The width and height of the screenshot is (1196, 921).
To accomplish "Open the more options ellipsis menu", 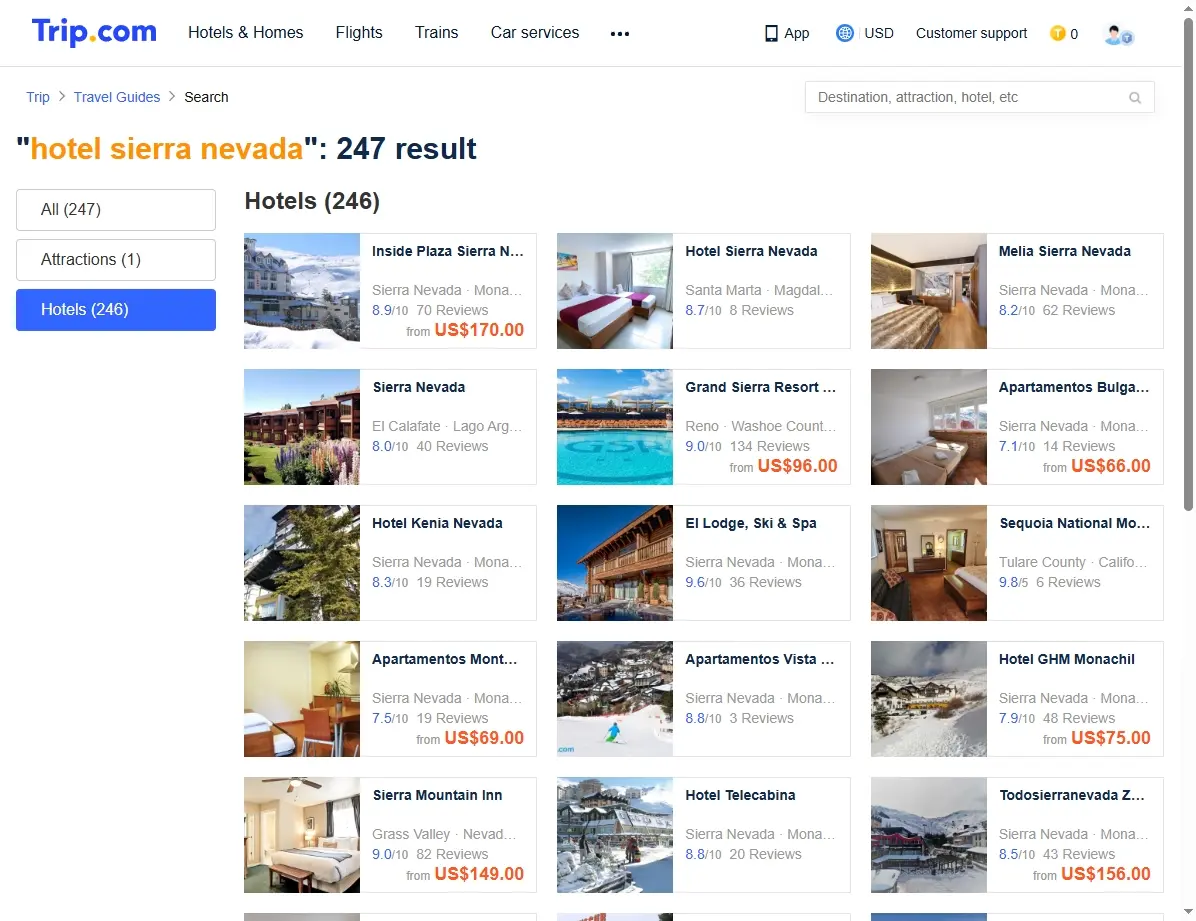I will coord(620,34).
